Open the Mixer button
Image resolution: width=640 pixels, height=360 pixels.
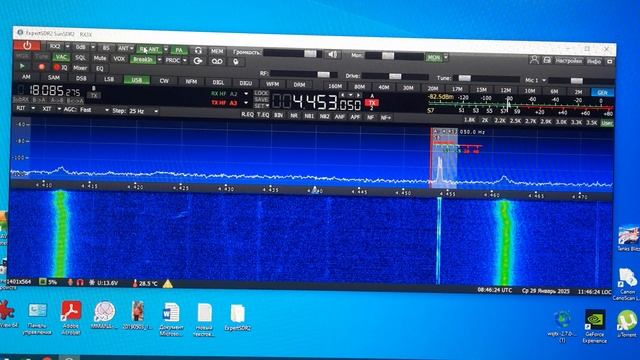tap(80, 68)
